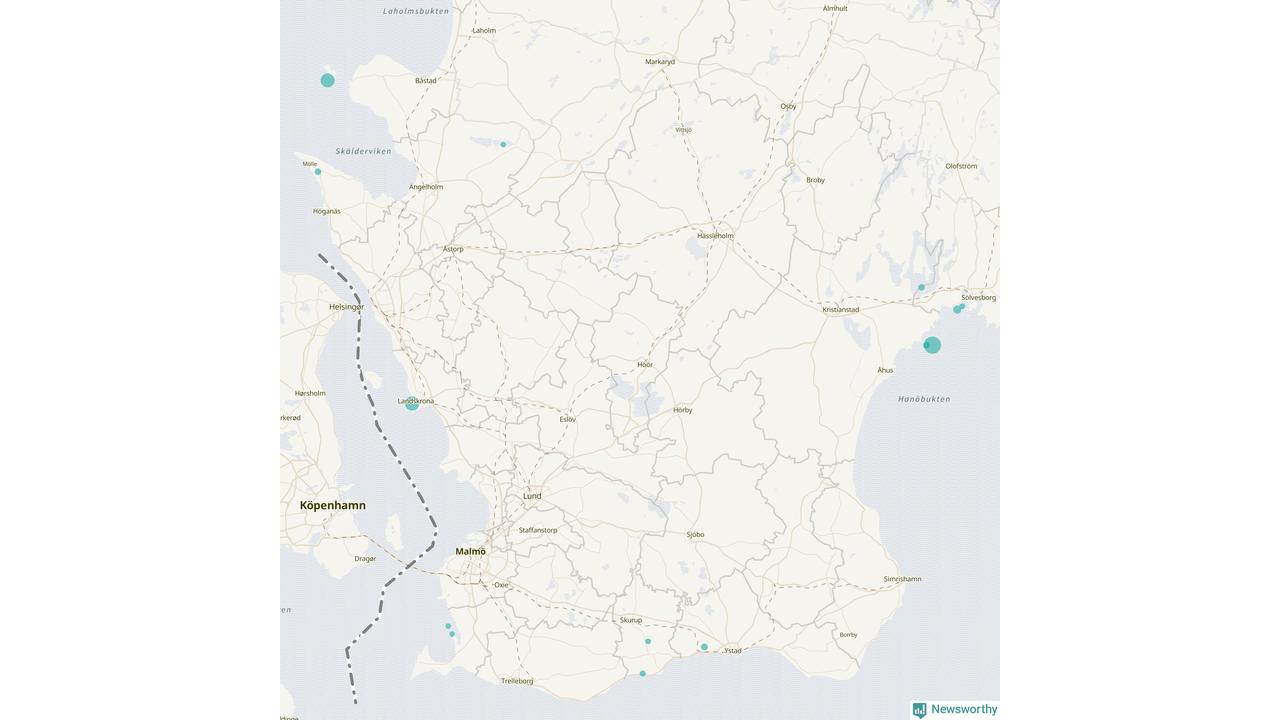Select the Ängelholm label
This screenshot has width=1280, height=720.
[x=425, y=187]
